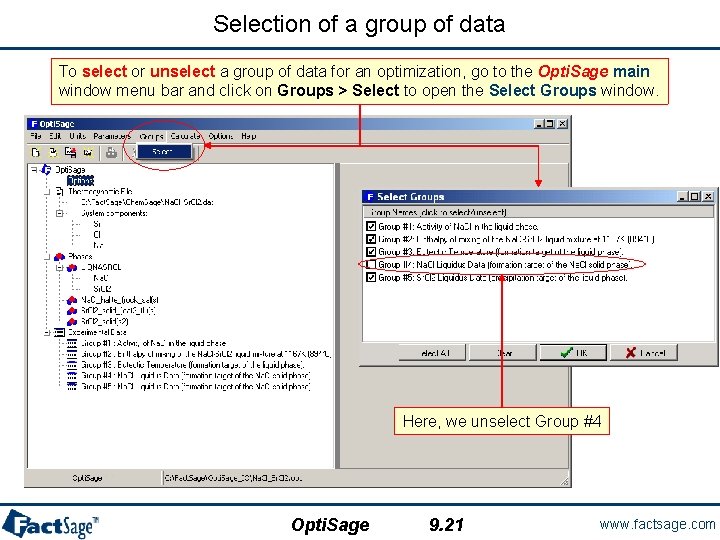
Task: Collapse the Experimental Data tree node
Action: pyautogui.click(x=47, y=332)
